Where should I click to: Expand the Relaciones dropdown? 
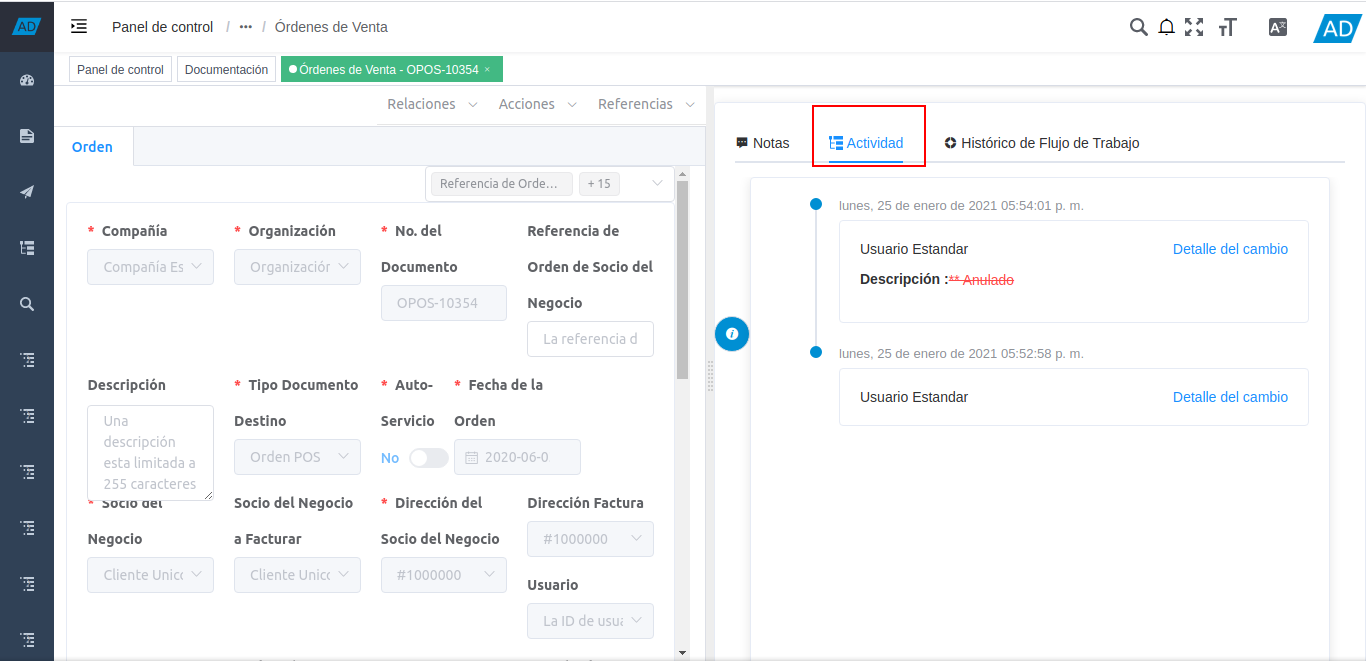[432, 104]
